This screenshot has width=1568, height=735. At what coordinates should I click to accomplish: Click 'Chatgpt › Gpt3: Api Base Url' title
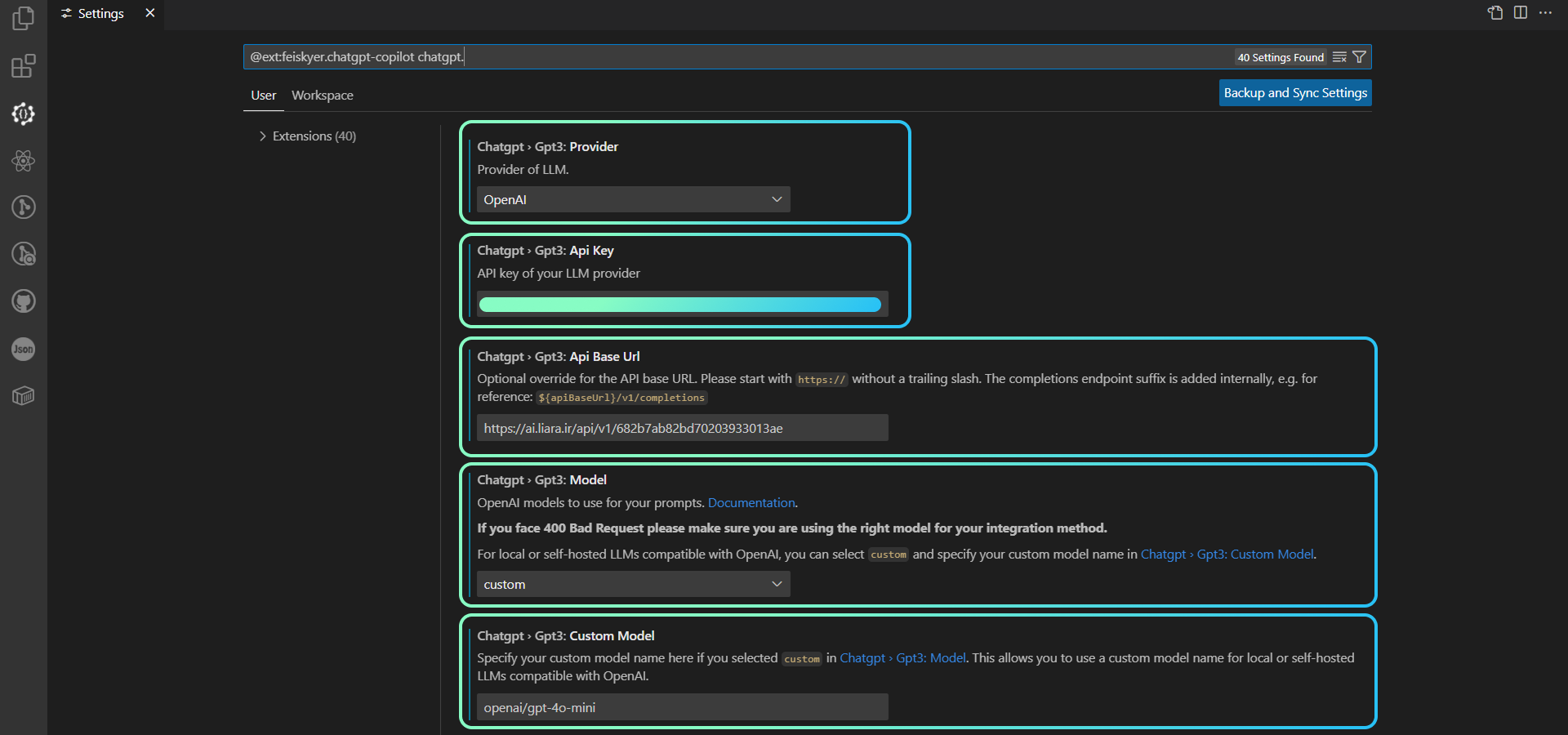click(x=559, y=357)
